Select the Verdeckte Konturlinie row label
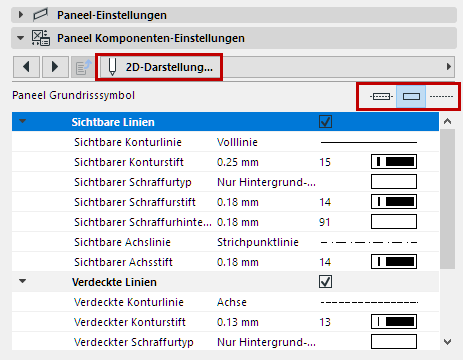463x360 pixels. (129, 302)
